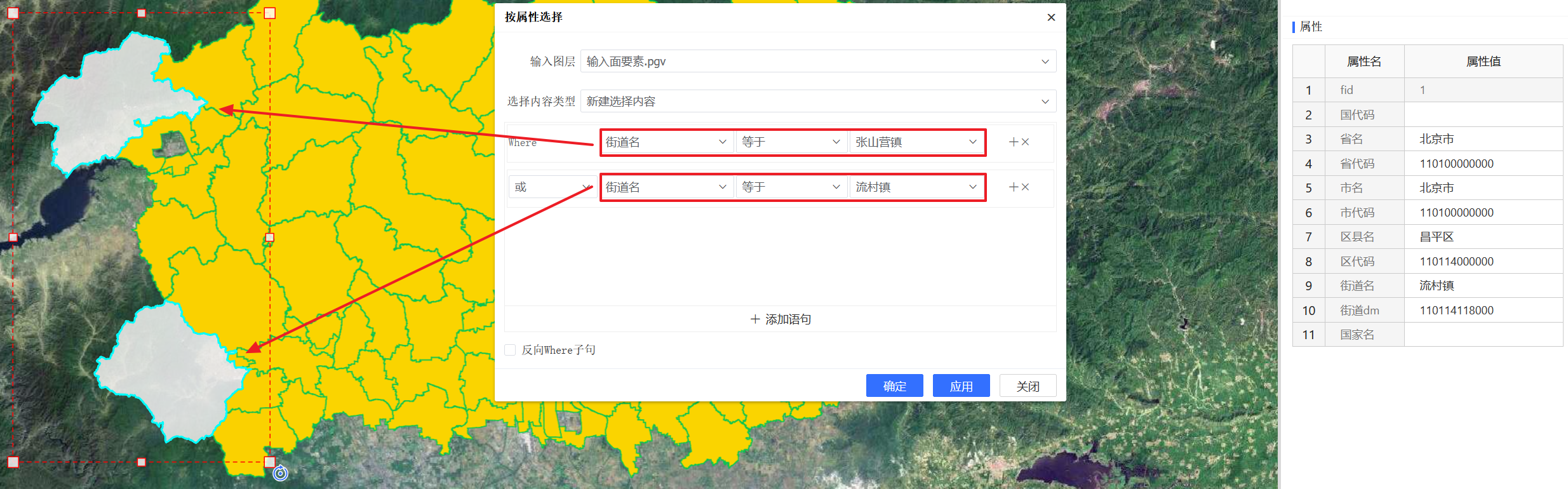Enable the 反向Where子句 checkbox
Image resolution: width=1568 pixels, height=489 pixels.
[x=510, y=350]
